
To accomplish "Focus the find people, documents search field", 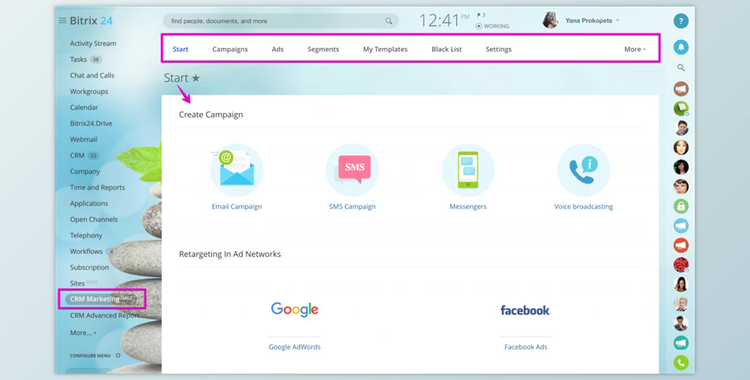I will point(281,21).
